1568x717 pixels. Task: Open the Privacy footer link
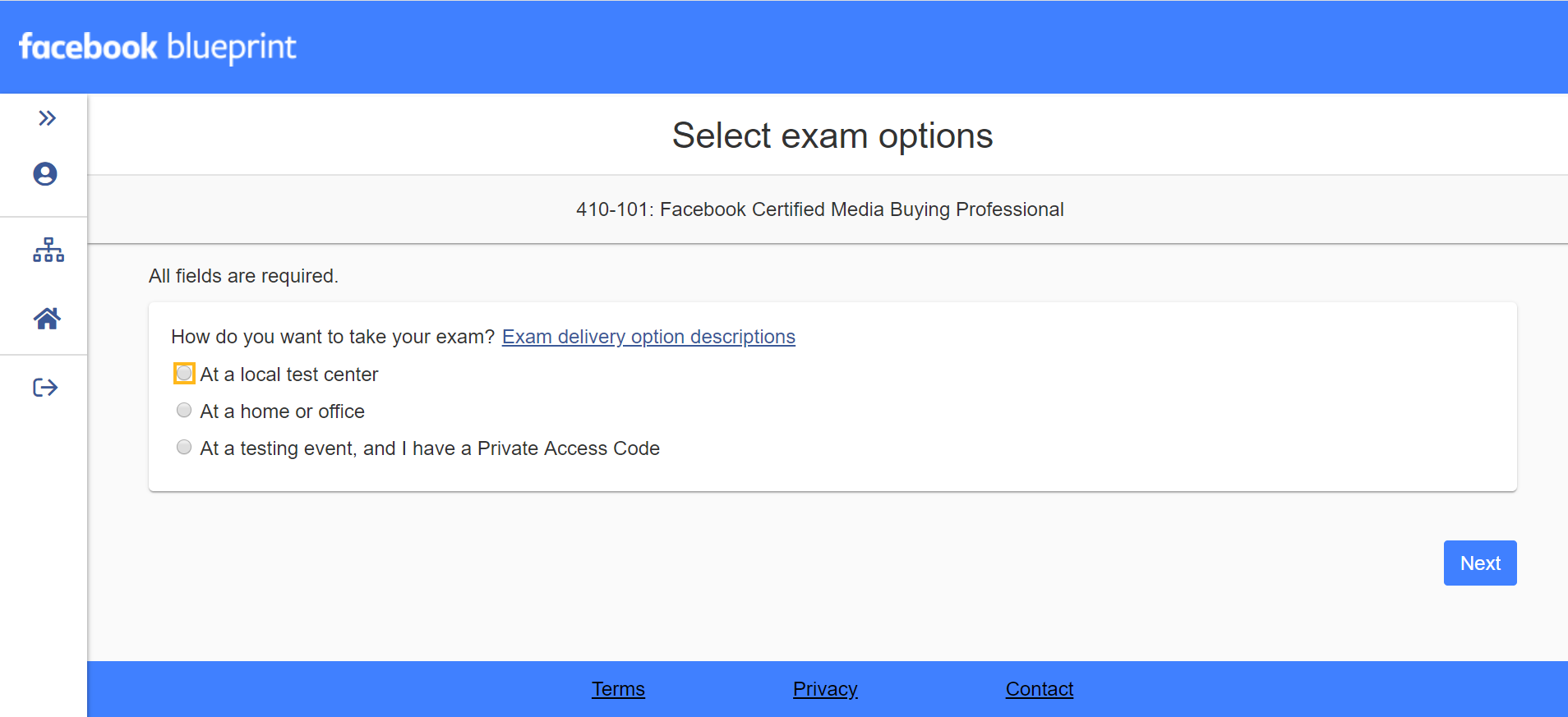(825, 689)
